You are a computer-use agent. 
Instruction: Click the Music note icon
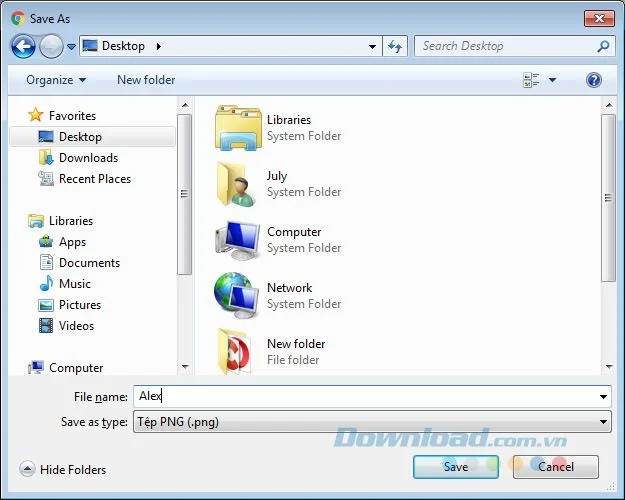click(46, 283)
